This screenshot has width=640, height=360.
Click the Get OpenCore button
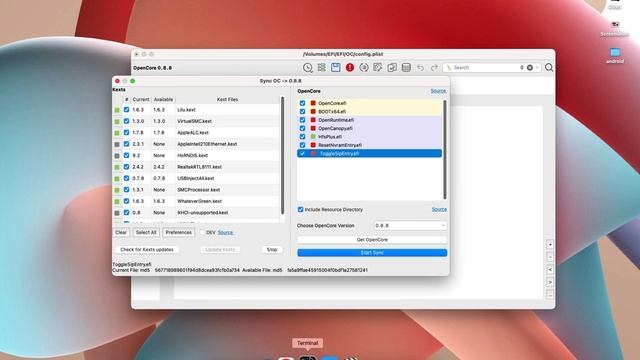[372, 240]
